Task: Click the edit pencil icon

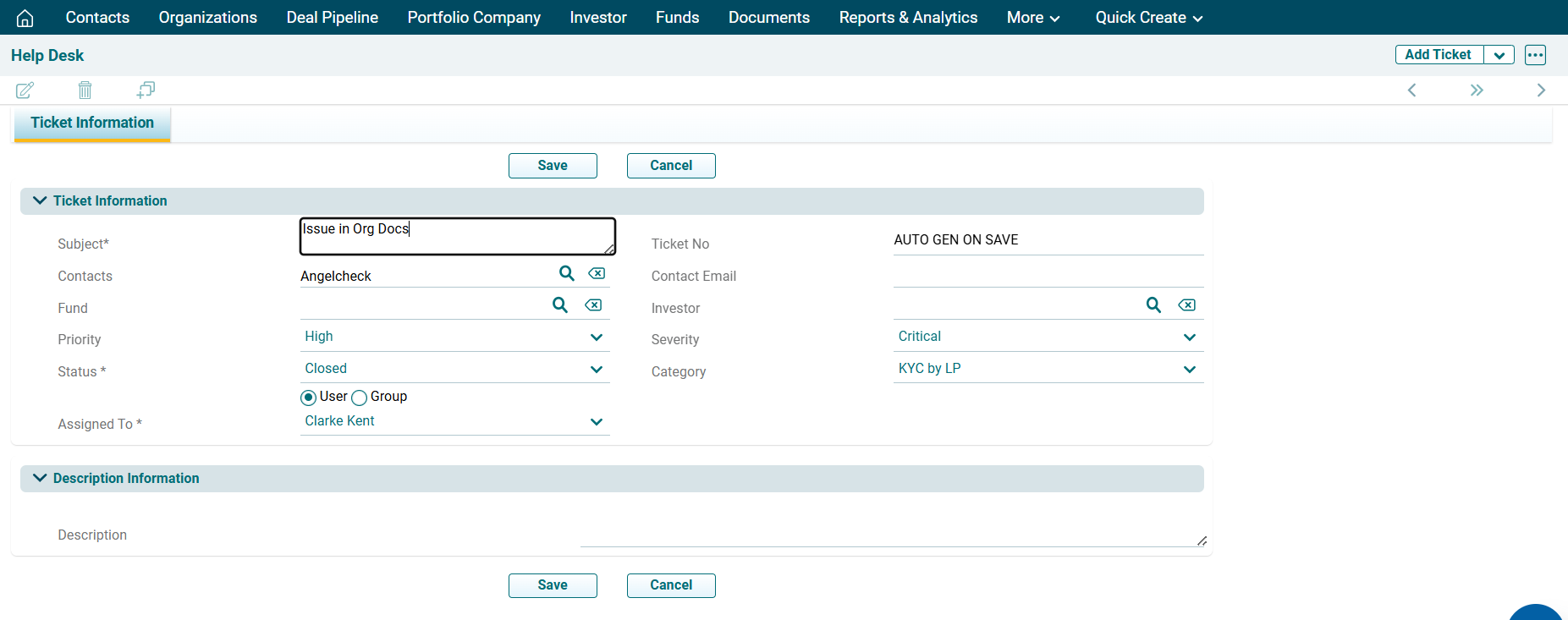Action: point(25,90)
